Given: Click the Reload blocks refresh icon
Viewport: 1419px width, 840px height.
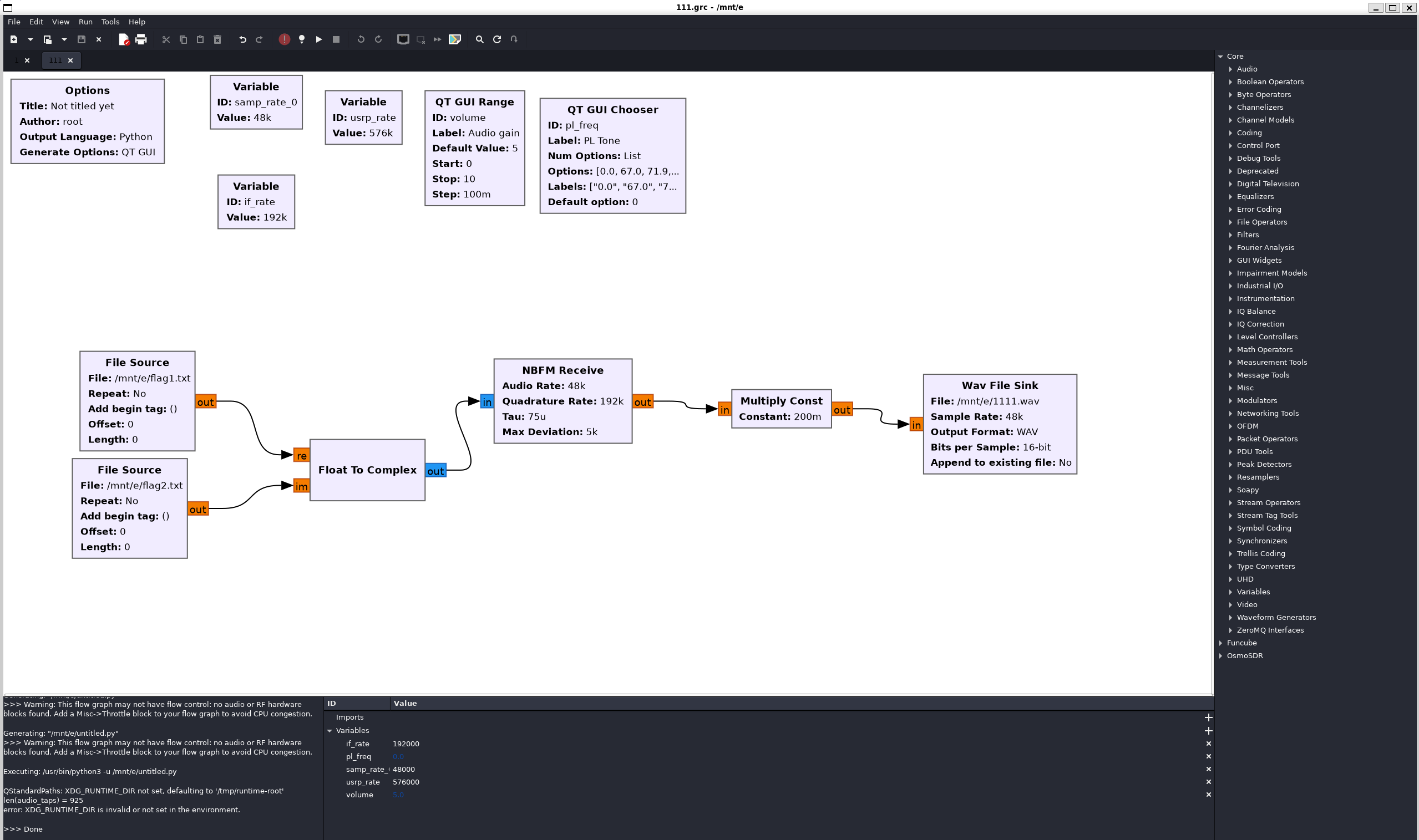Looking at the screenshot, I should (x=496, y=39).
